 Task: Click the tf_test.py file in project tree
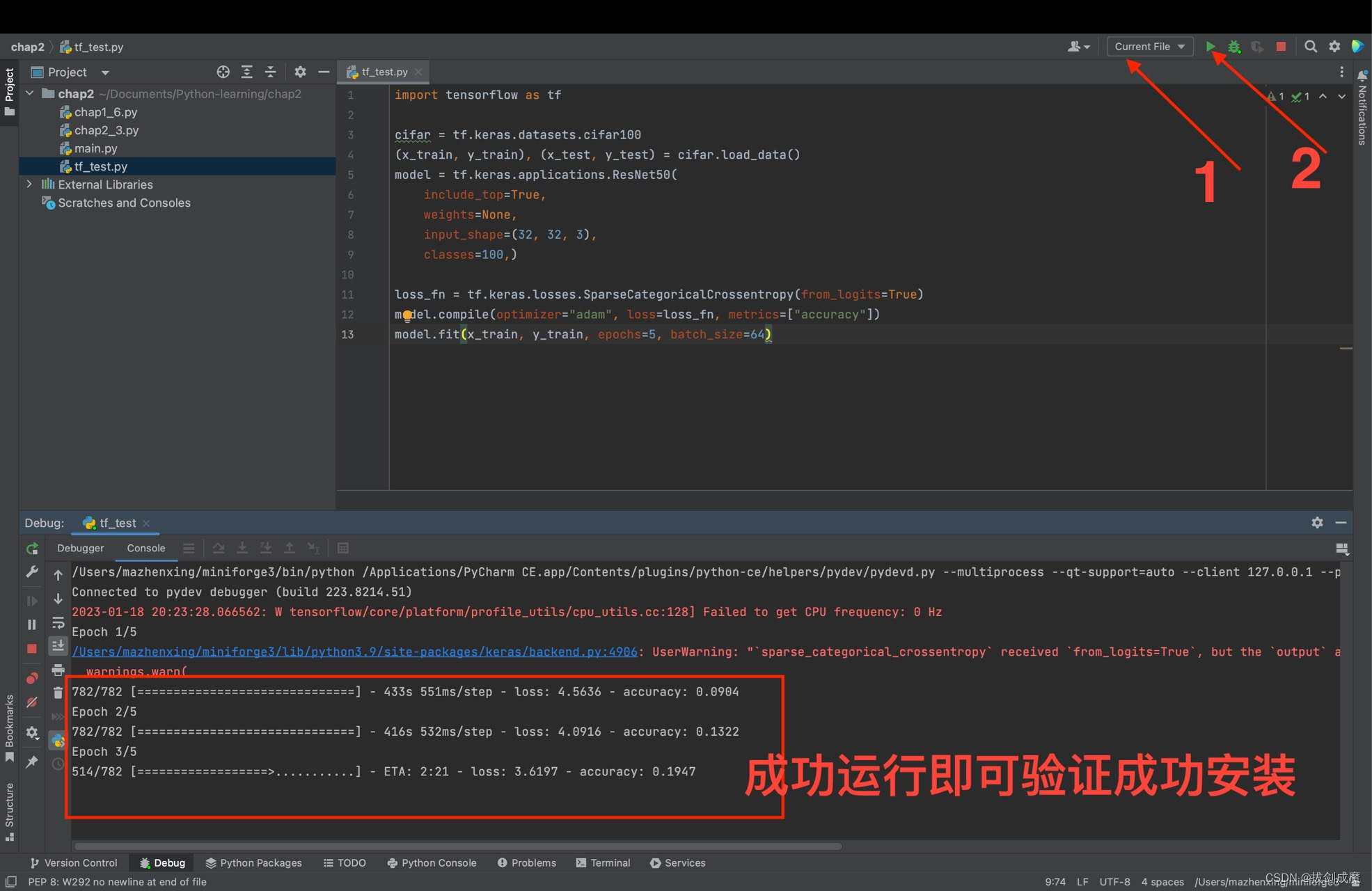tap(99, 166)
